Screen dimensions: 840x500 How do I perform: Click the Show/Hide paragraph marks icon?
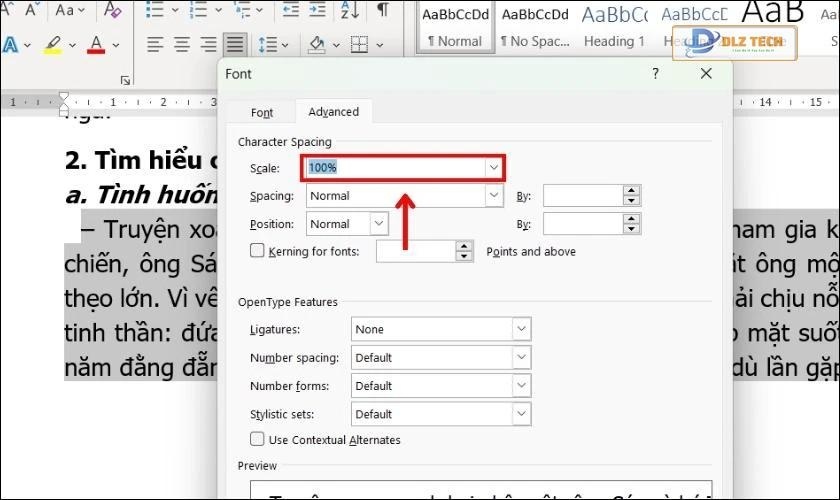(382, 10)
